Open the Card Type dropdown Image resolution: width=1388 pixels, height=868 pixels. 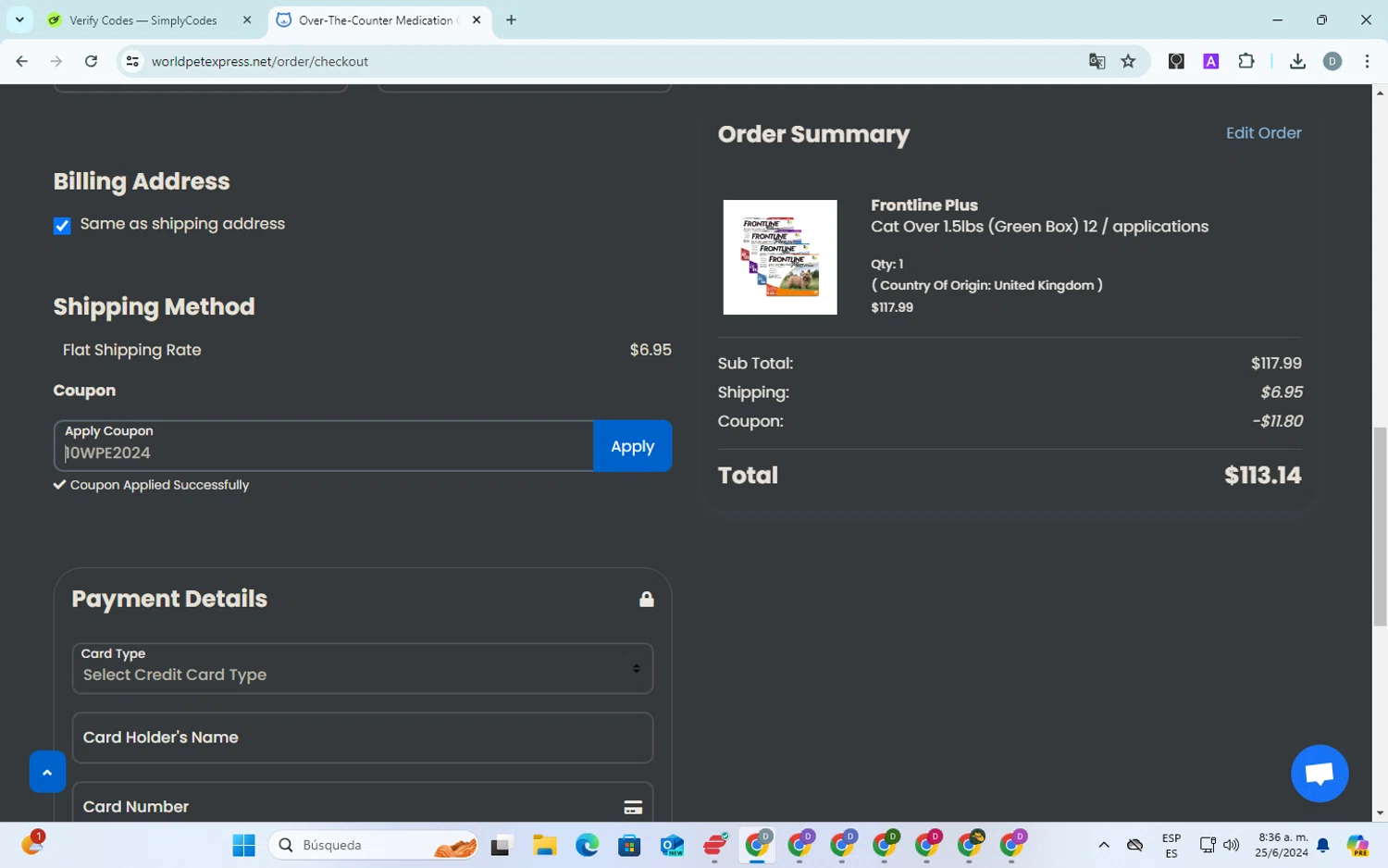363,668
